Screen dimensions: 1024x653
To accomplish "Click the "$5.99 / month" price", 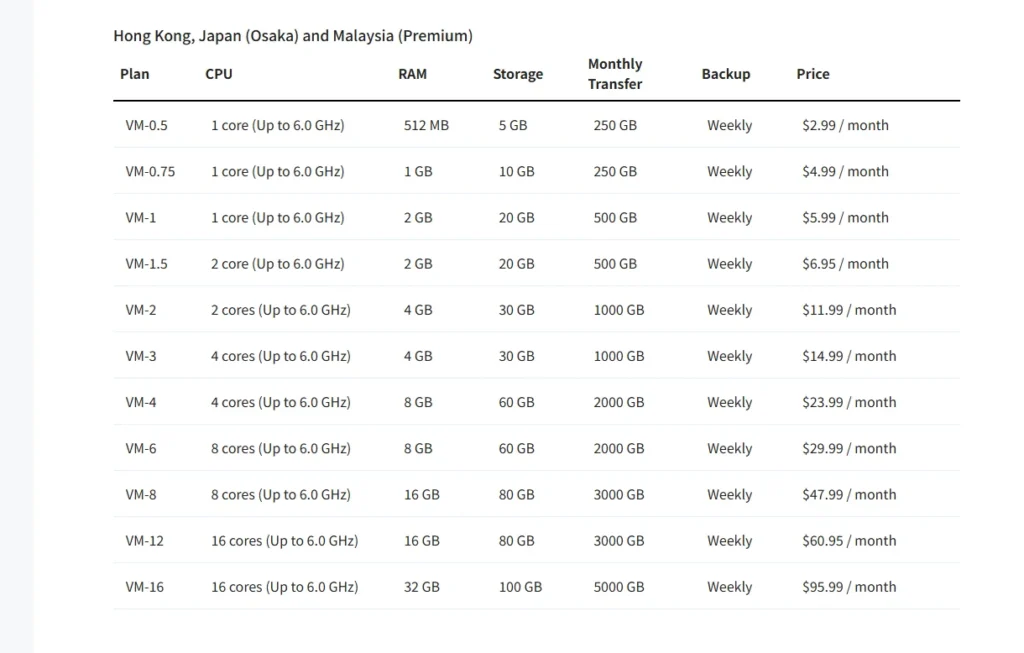I will (846, 218).
